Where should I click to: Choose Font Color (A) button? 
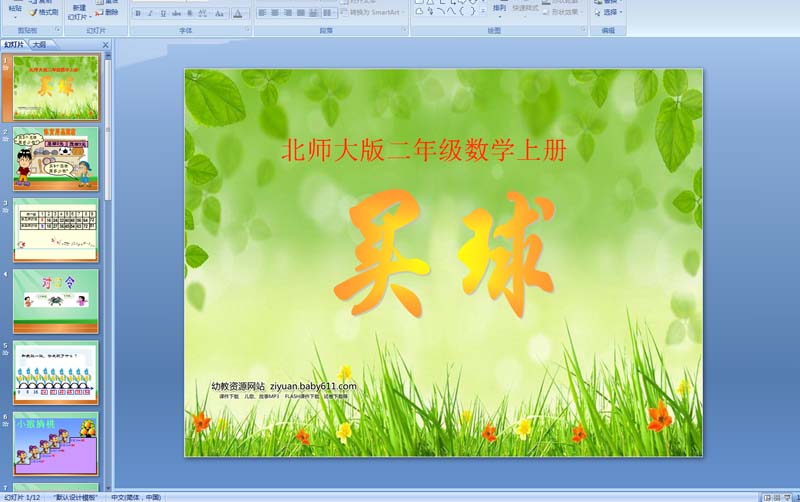click(x=238, y=13)
